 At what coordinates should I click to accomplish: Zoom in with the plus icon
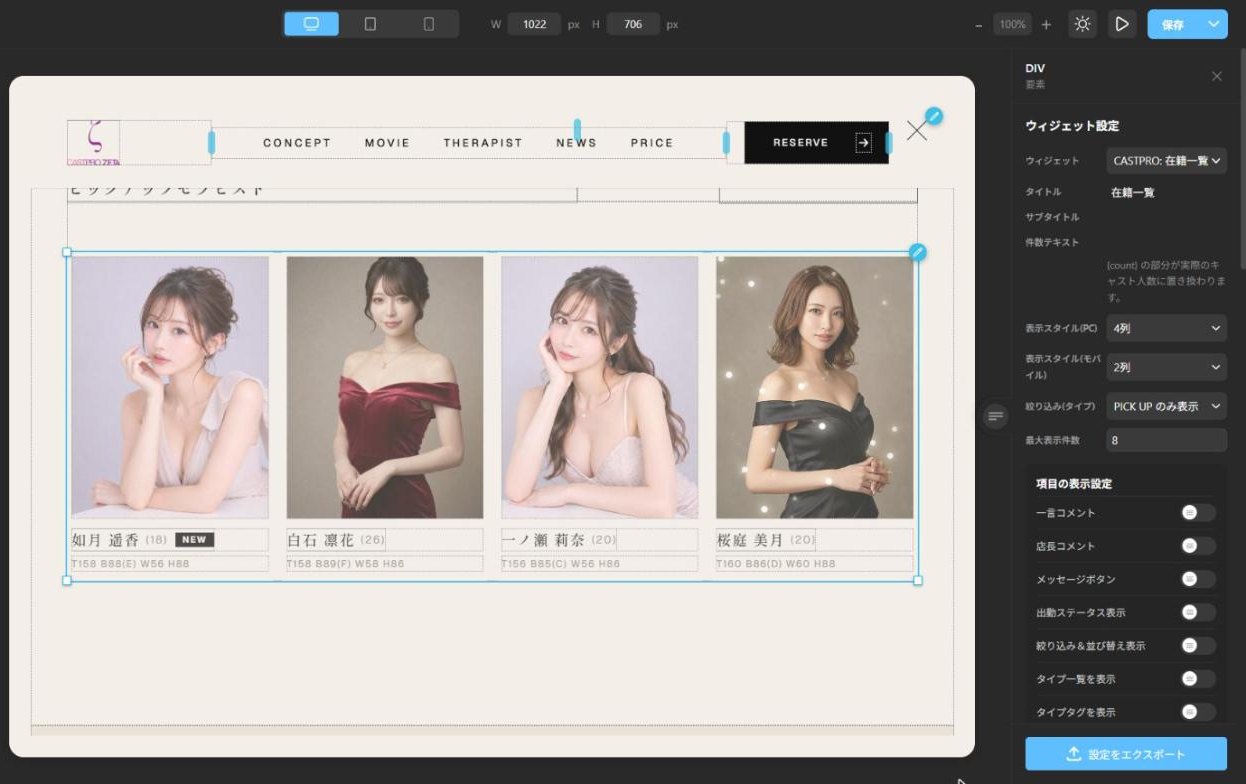pos(1046,24)
